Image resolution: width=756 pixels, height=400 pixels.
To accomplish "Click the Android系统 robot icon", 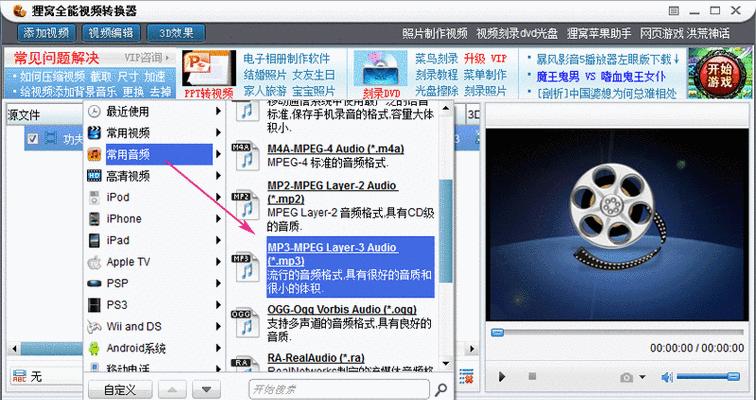I will [x=94, y=348].
